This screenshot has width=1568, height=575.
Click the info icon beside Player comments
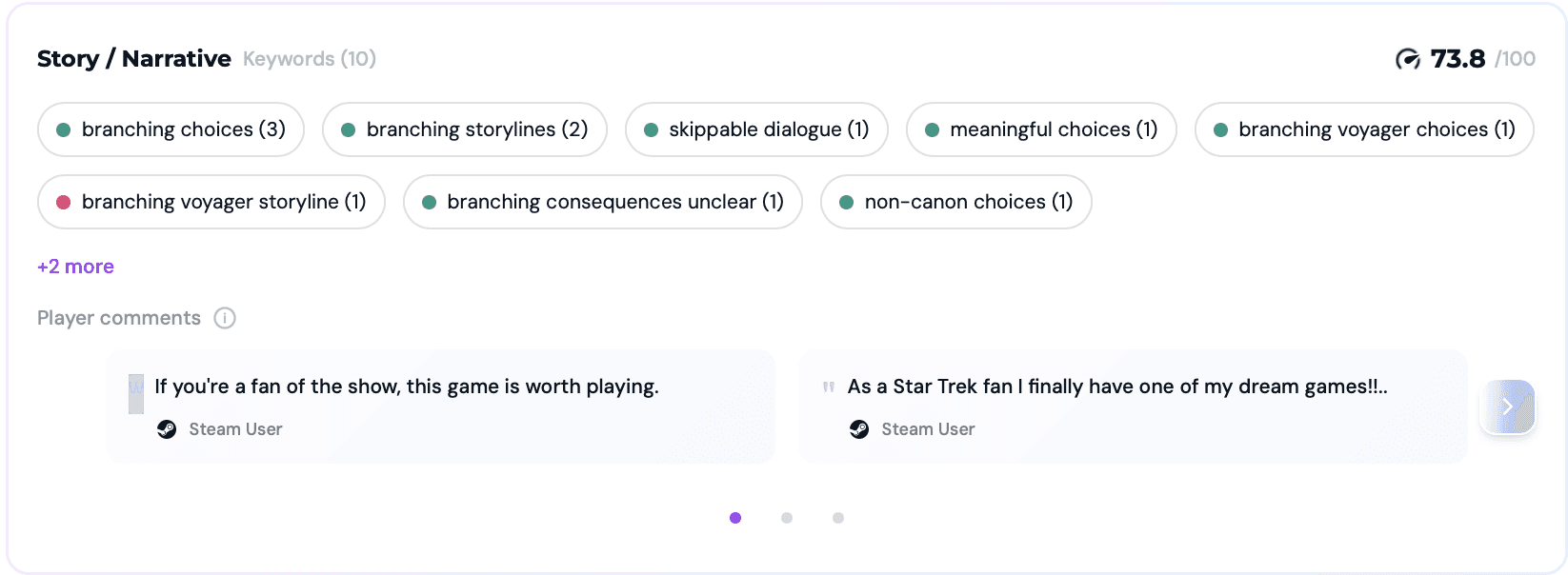(225, 318)
